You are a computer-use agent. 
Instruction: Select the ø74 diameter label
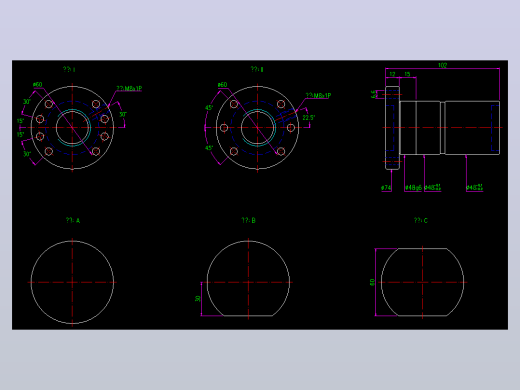point(386,188)
